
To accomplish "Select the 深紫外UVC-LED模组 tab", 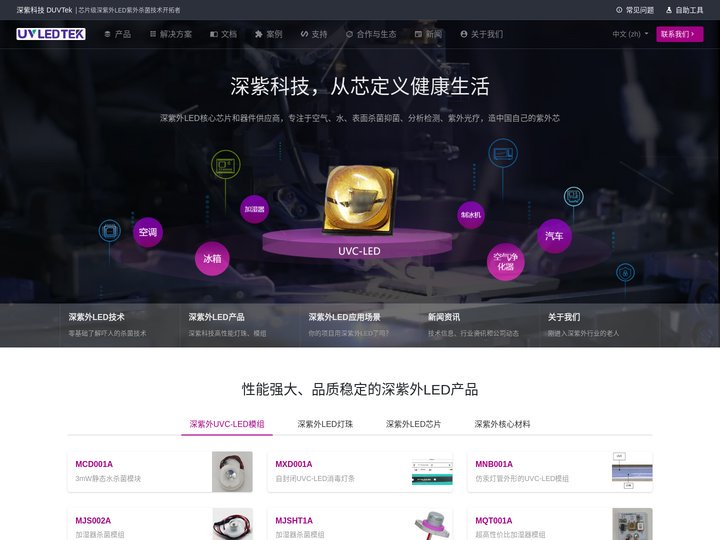I will click(x=227, y=424).
